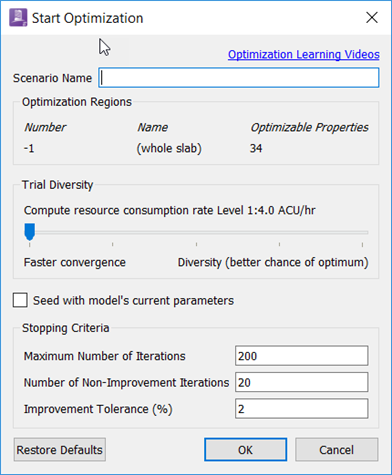
Task: Enable Seed with model's current parameters
Action: (20, 300)
